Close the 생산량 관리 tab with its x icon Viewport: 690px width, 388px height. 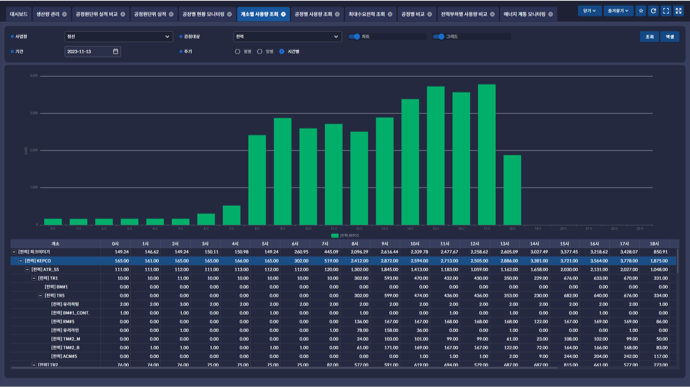[x=64, y=14]
